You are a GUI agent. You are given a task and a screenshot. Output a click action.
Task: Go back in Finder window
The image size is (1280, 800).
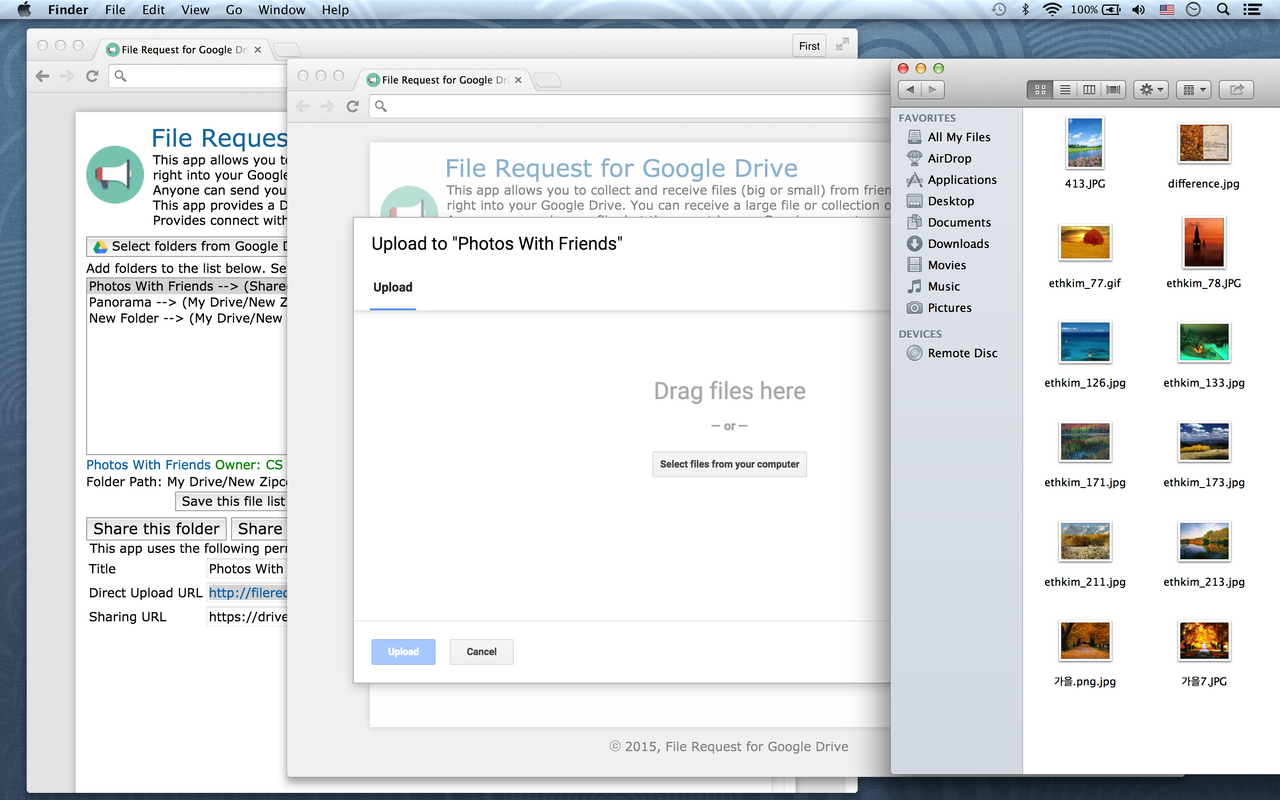[x=910, y=90]
